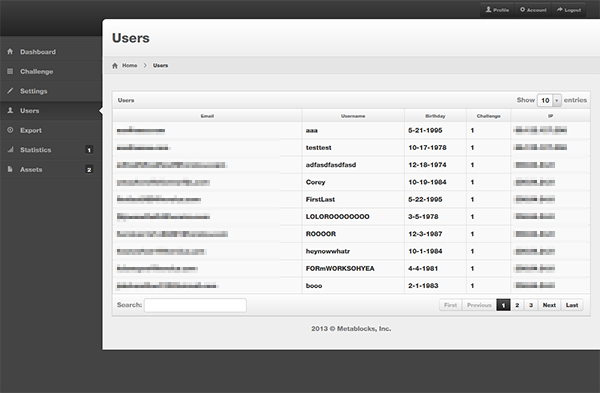Click the Assets badge showing 2
This screenshot has height=393, width=600.
[89, 170]
